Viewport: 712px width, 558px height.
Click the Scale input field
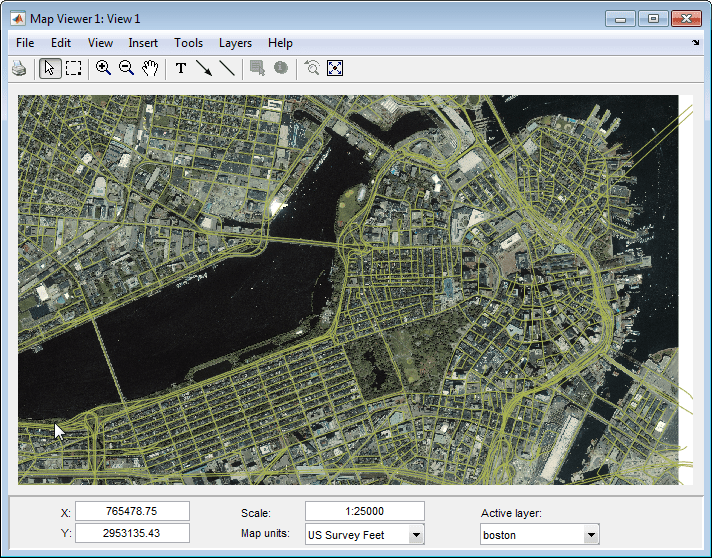(x=365, y=511)
